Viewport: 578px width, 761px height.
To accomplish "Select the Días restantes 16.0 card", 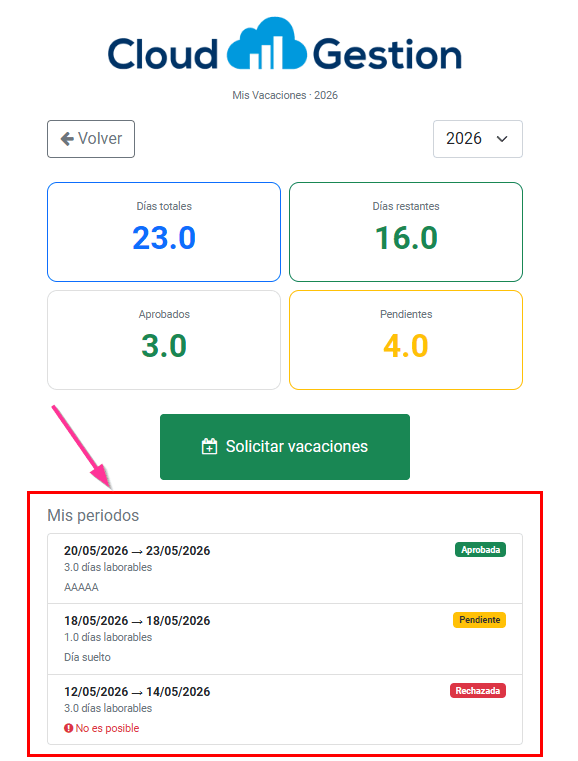I will coord(406,232).
